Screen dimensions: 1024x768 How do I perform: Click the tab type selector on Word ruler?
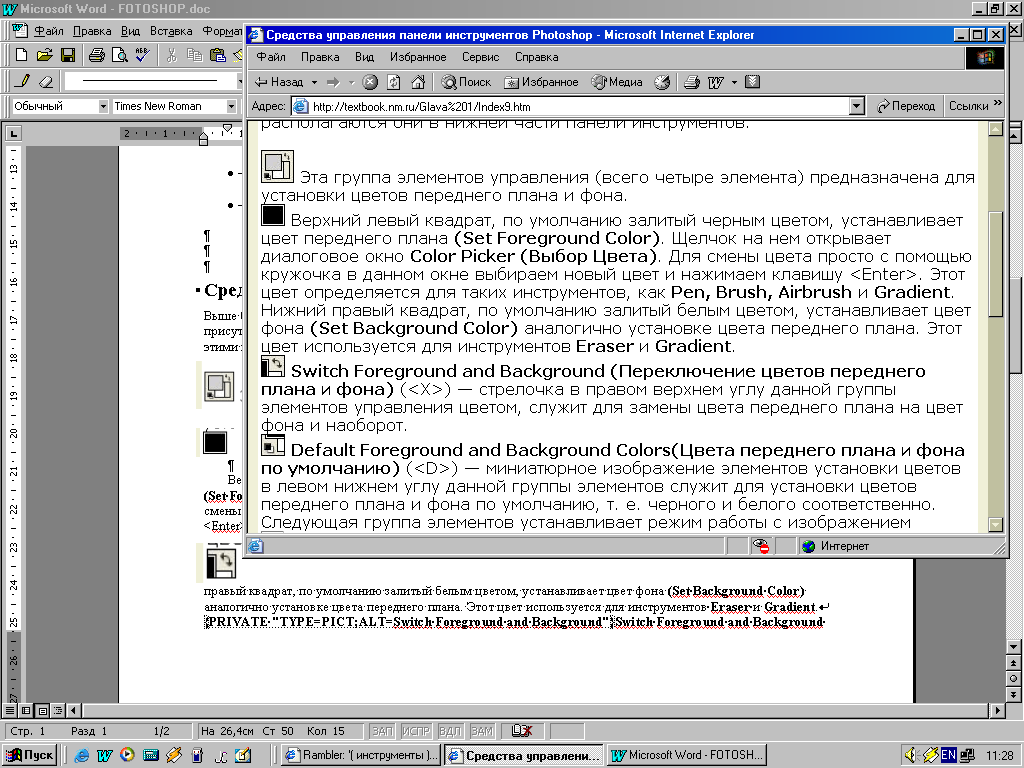(x=13, y=134)
